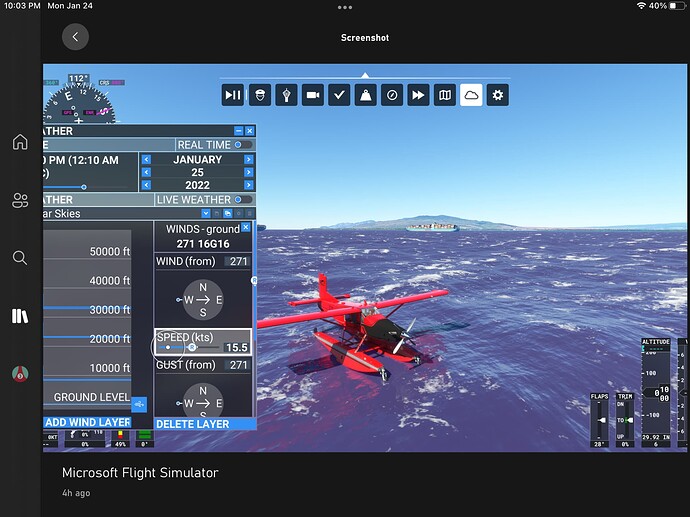The width and height of the screenshot is (690, 517).
Task: Click the heading compass showing 112°
Action: click(79, 99)
